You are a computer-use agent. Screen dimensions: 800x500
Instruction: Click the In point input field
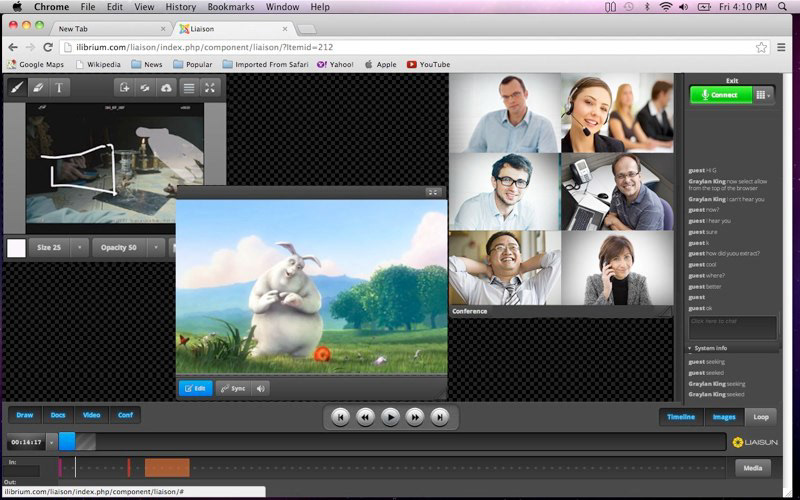21,471
